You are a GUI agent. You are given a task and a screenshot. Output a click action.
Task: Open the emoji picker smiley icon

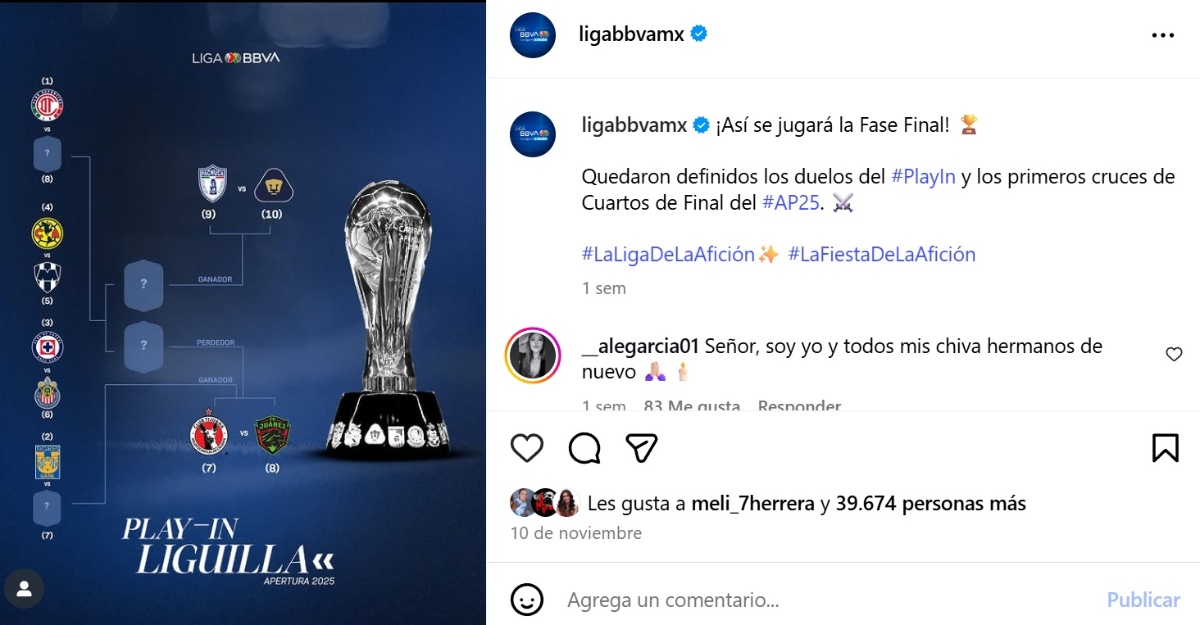[527, 600]
